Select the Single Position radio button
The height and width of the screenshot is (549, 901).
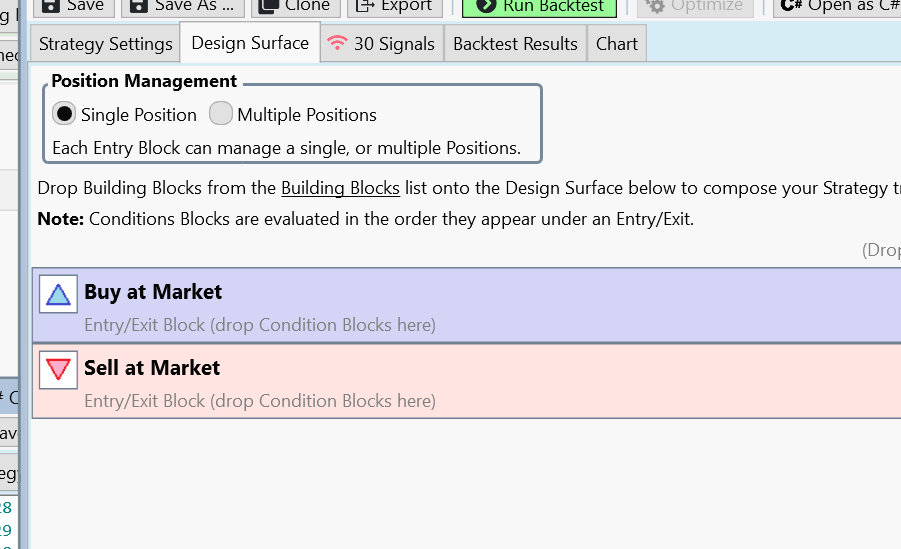point(65,114)
